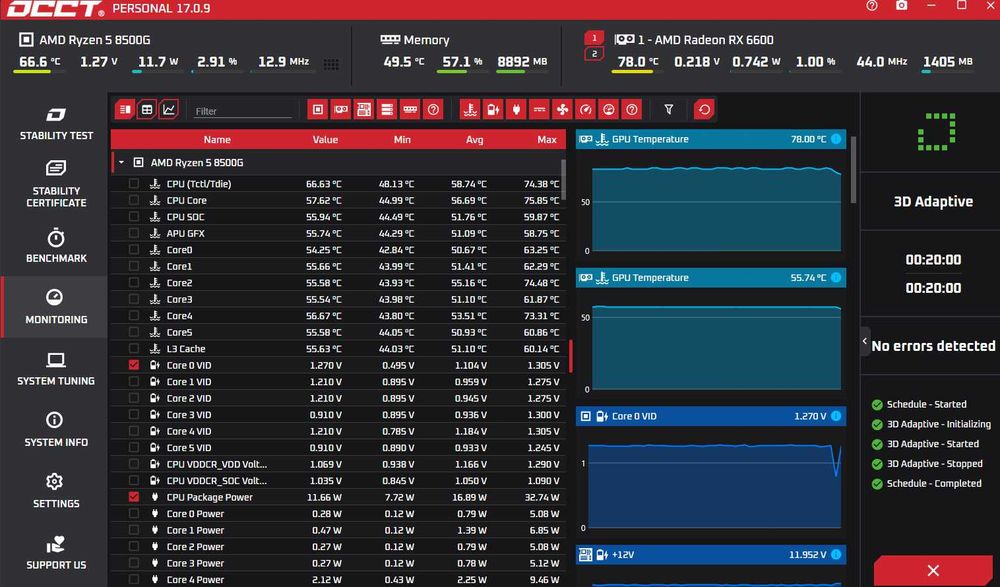Sort by the Avg column header
The height and width of the screenshot is (587, 1000).
coord(474,139)
